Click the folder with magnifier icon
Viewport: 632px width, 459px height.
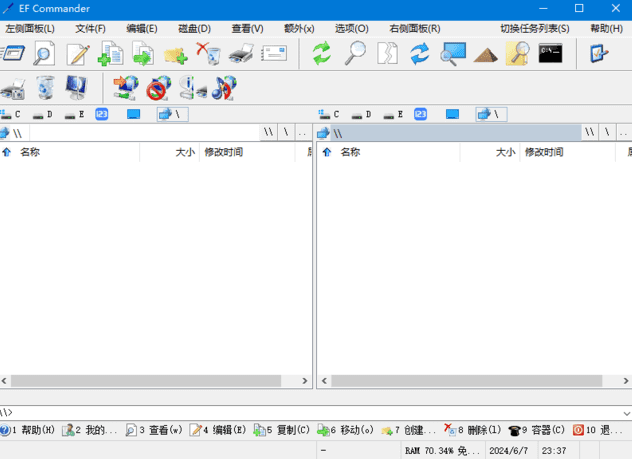tap(518, 54)
